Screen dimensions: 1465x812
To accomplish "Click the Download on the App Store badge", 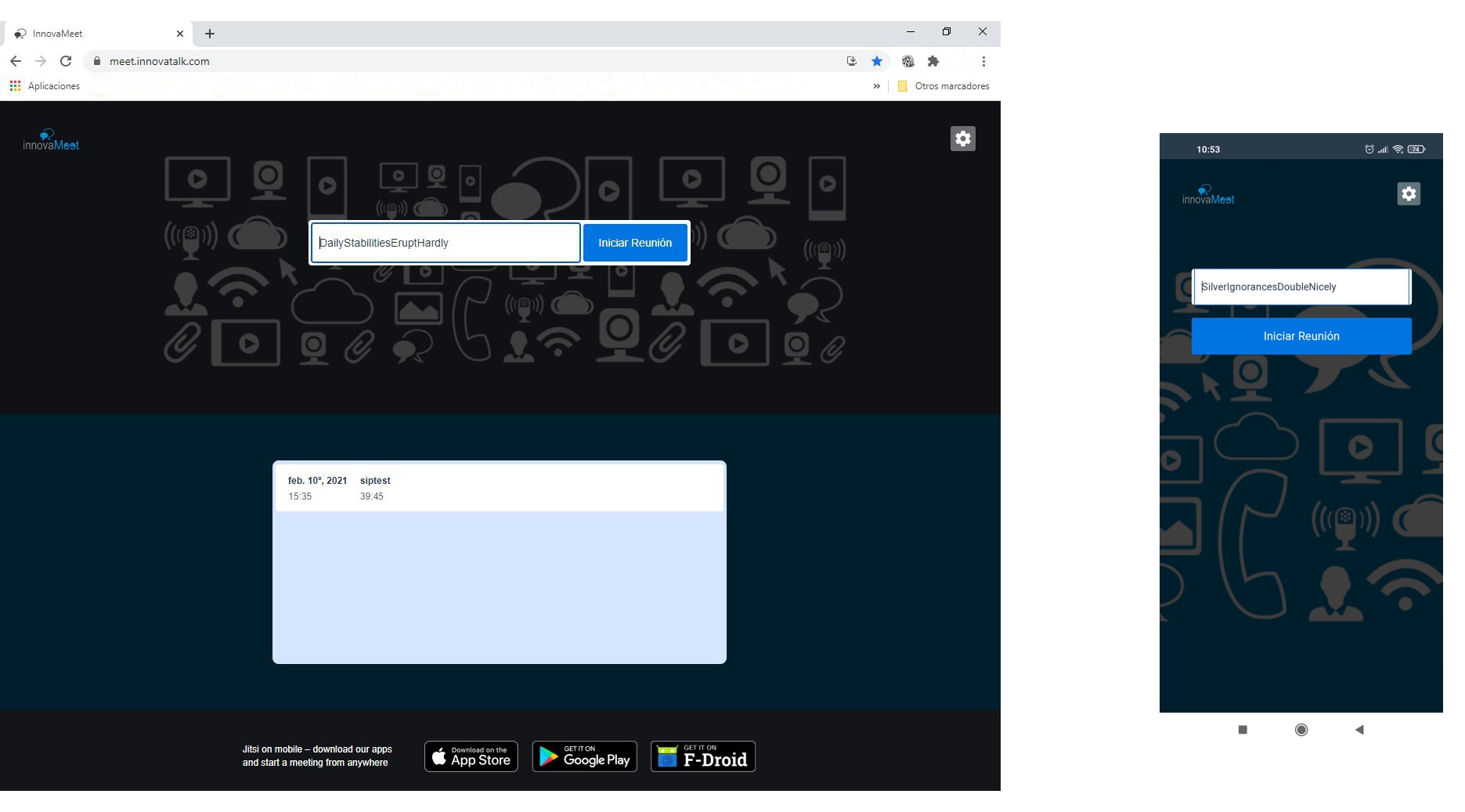I will pyautogui.click(x=471, y=756).
